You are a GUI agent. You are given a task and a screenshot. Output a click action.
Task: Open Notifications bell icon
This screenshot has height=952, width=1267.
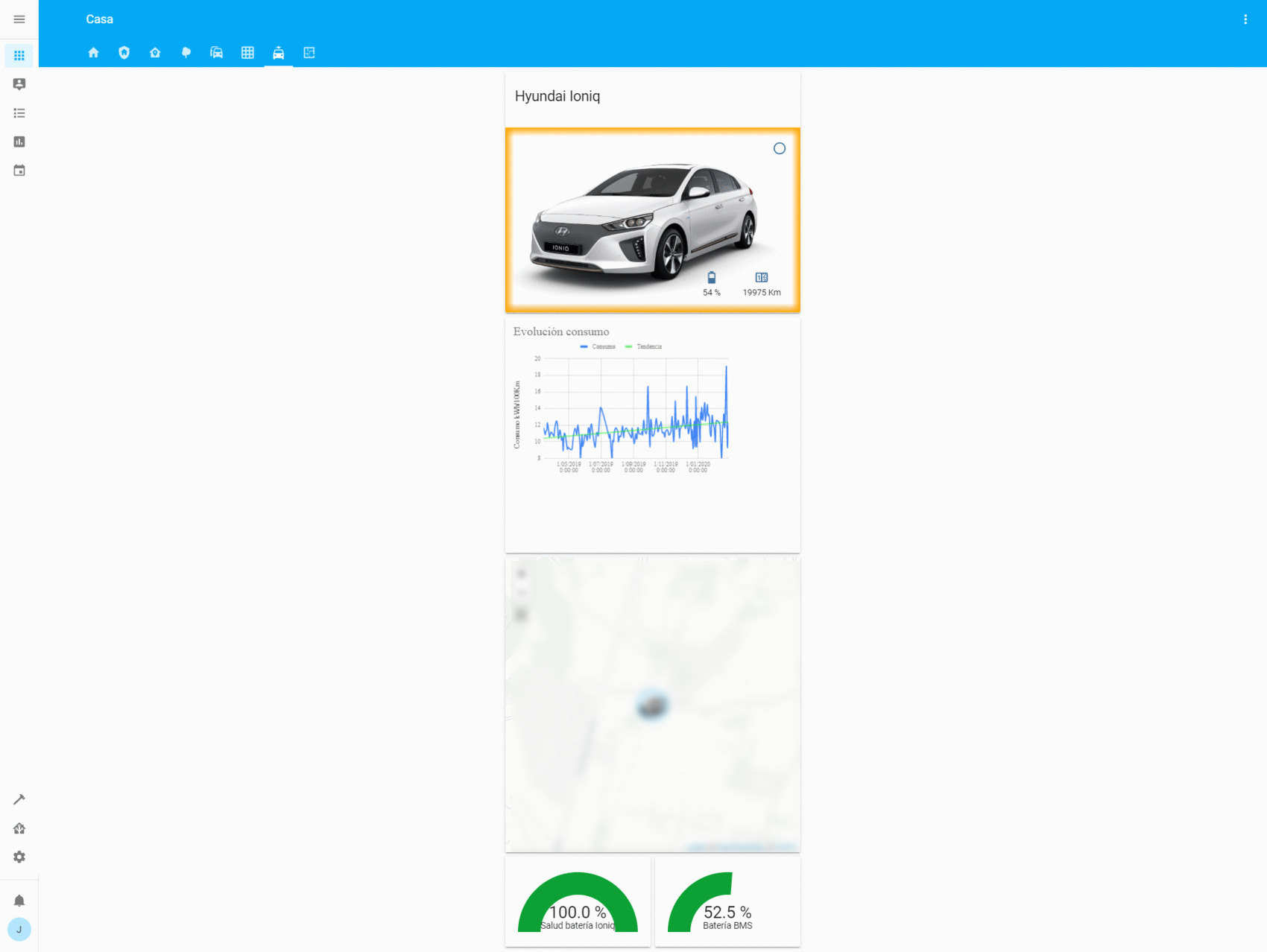tap(19, 901)
